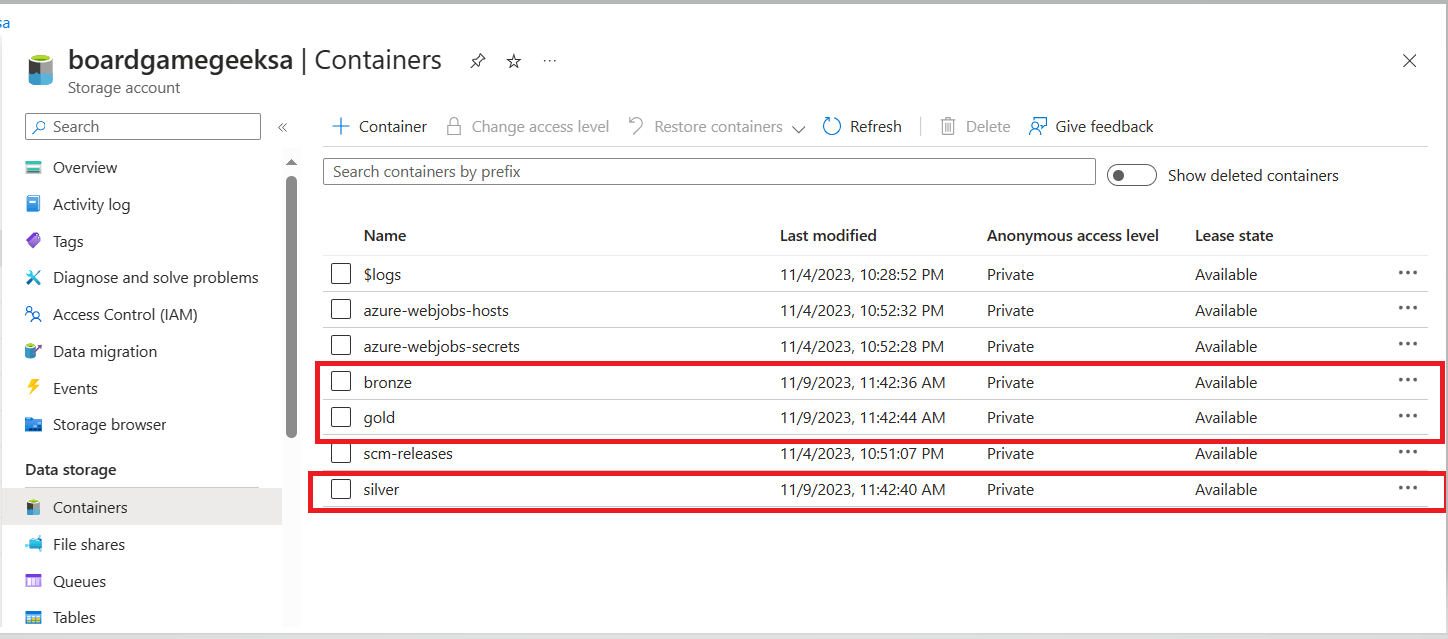This screenshot has height=639, width=1448.
Task: Open more options for gold row
Action: (1408, 415)
